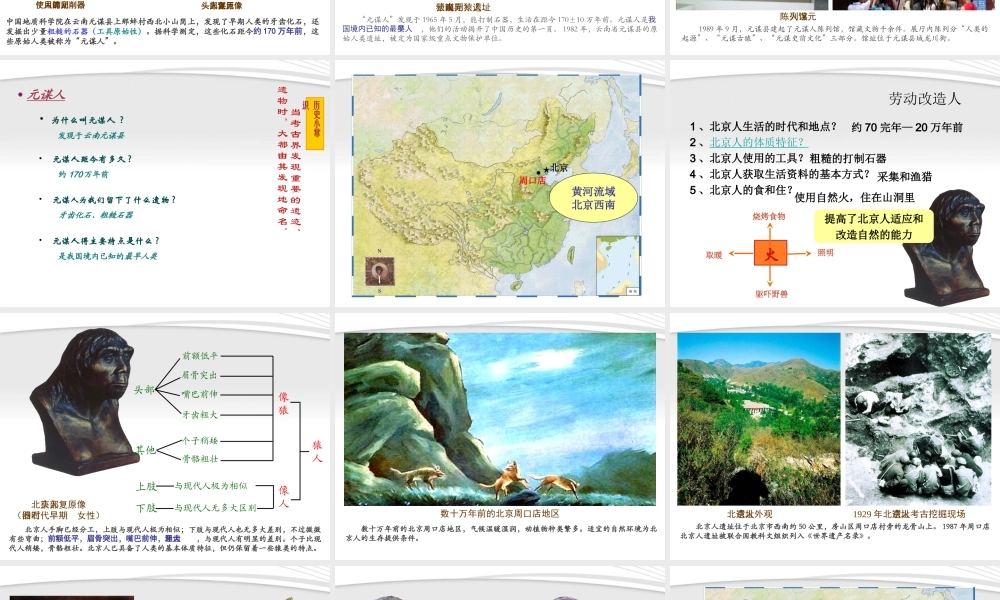Screen dimensions: 1000x600
Task: Click the underlined 北京人的体质特征？ link
Action: tap(758, 142)
